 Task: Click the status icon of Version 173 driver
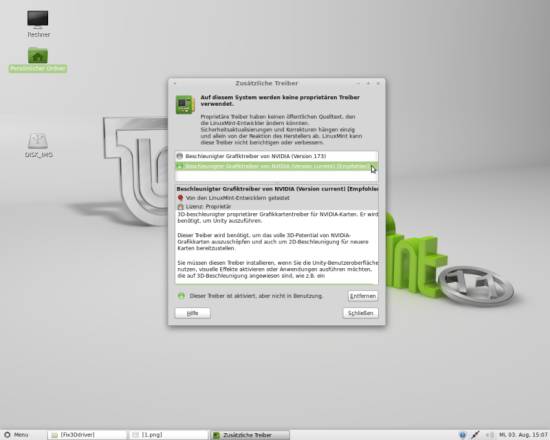180,156
